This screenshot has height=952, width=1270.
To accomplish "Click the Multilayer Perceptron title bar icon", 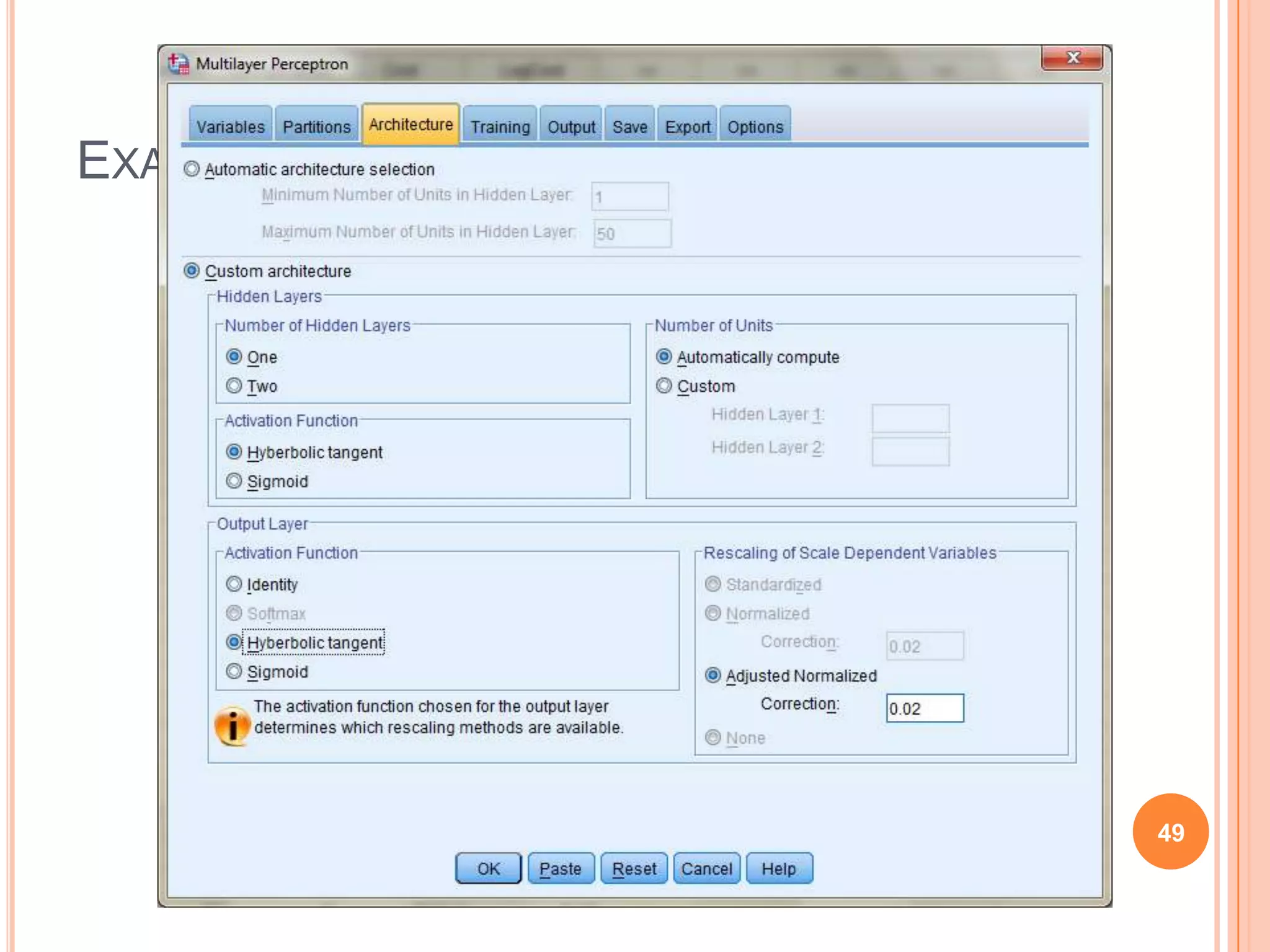I will tap(179, 63).
